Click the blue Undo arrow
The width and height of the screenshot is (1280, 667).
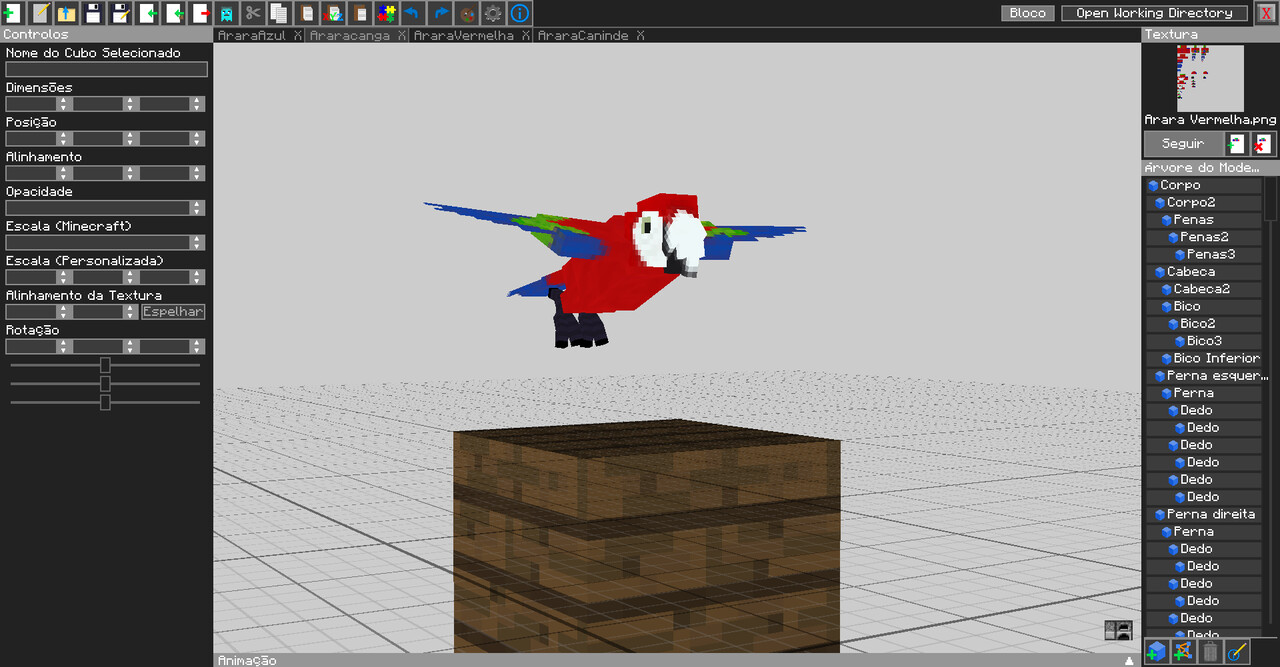[x=411, y=13]
